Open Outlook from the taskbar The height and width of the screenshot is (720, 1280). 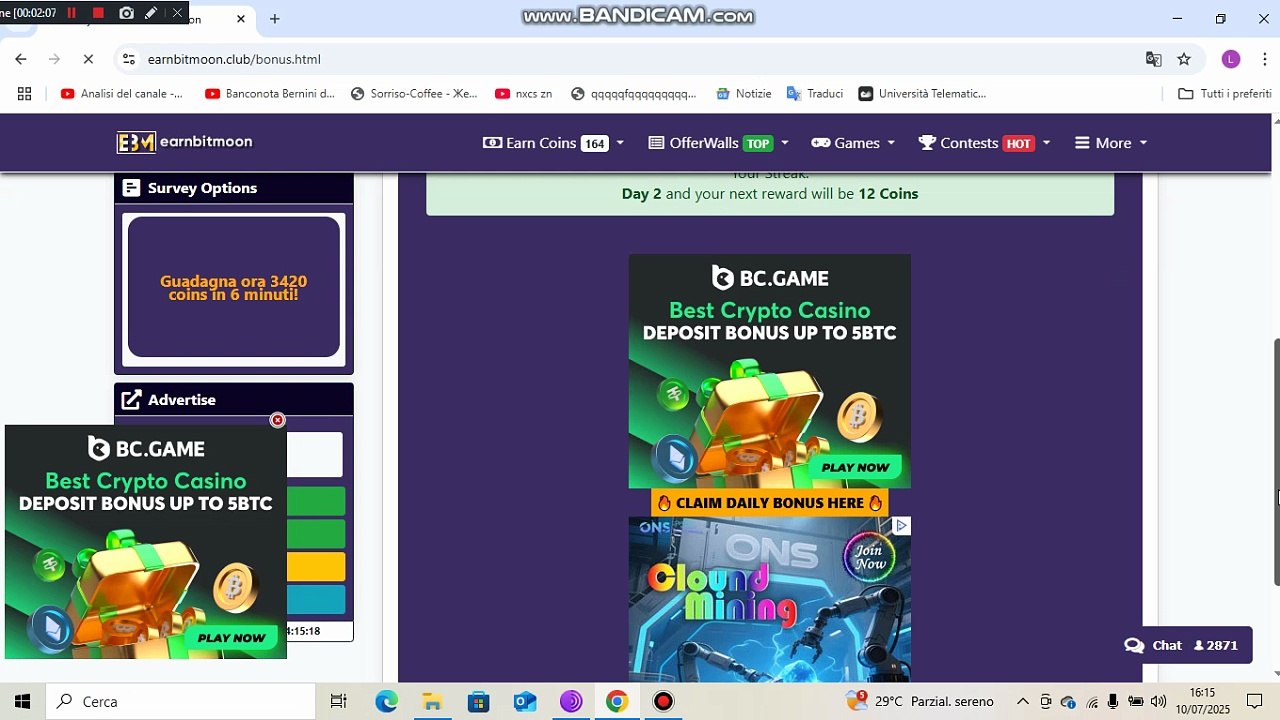(x=525, y=702)
